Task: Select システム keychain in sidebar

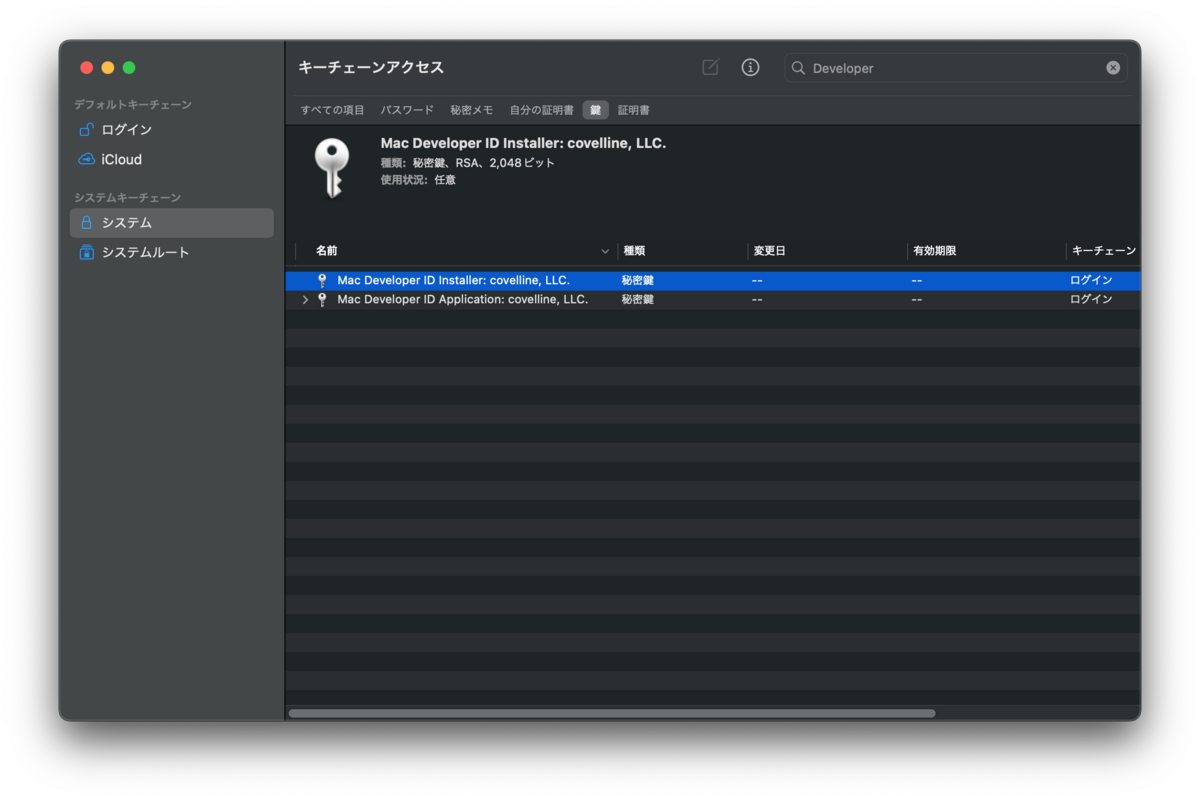Action: (171, 223)
